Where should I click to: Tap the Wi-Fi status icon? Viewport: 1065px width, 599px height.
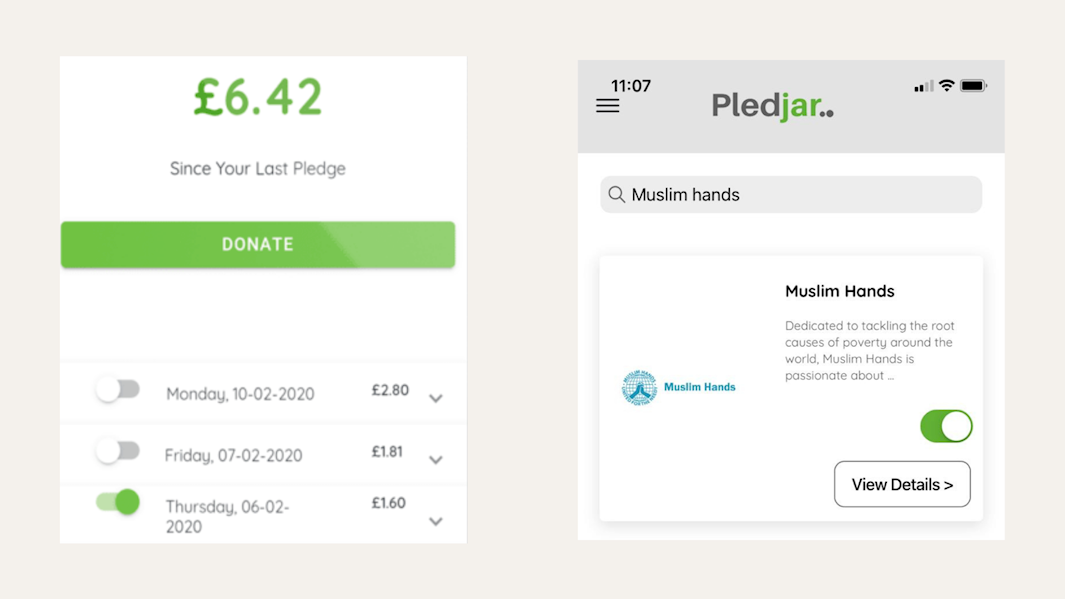946,86
